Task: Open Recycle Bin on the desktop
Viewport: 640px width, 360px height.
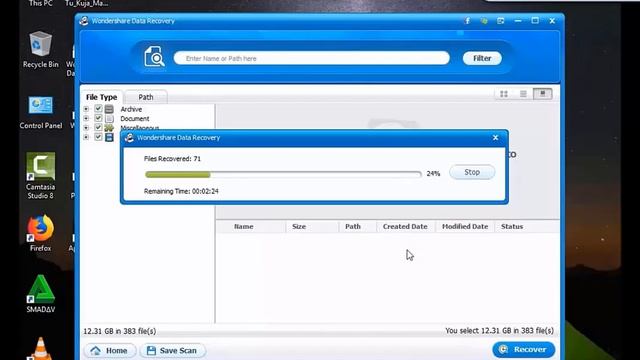Action: tap(40, 49)
